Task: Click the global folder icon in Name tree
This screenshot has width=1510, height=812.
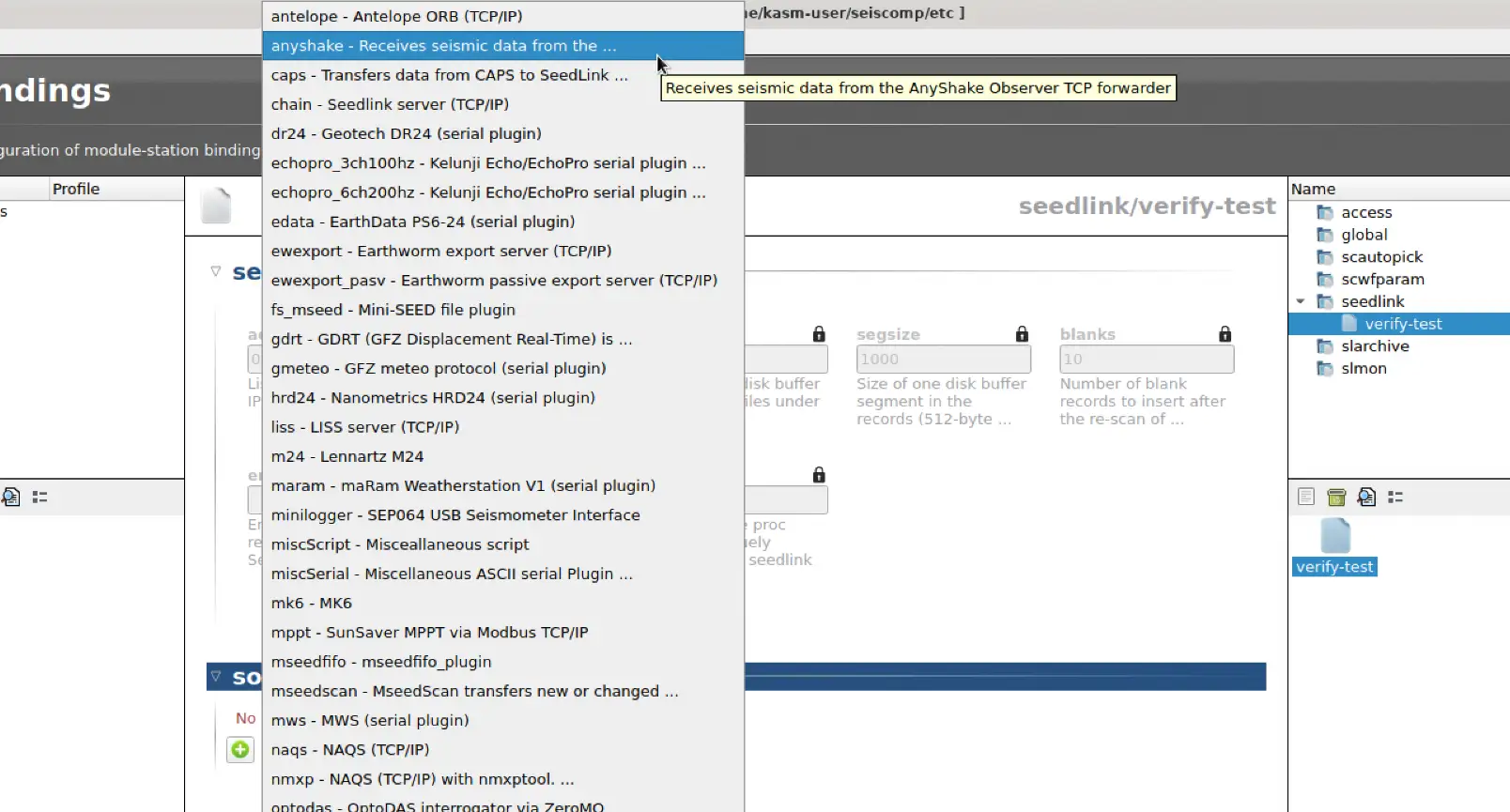Action: [x=1325, y=235]
